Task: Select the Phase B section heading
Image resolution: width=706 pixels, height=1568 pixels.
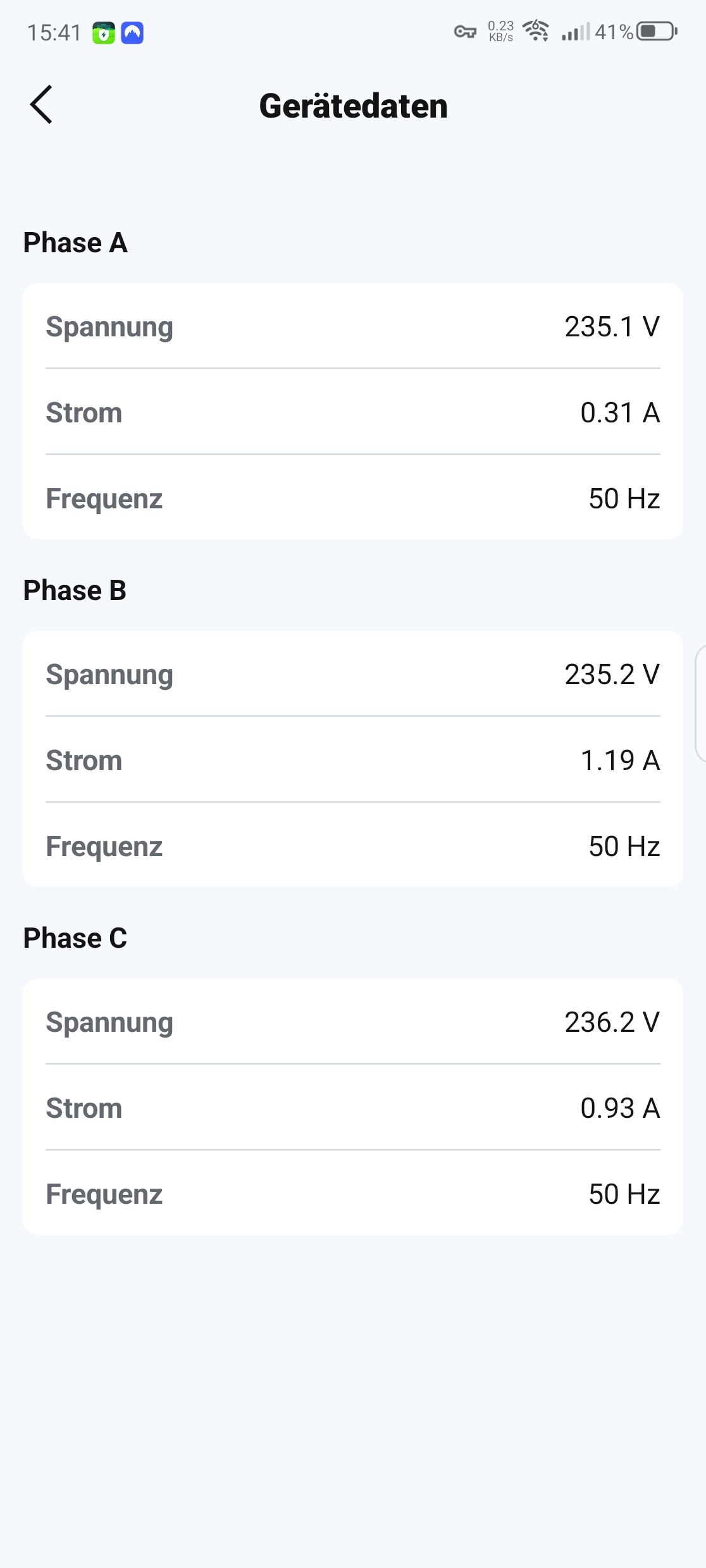Action: (x=75, y=591)
